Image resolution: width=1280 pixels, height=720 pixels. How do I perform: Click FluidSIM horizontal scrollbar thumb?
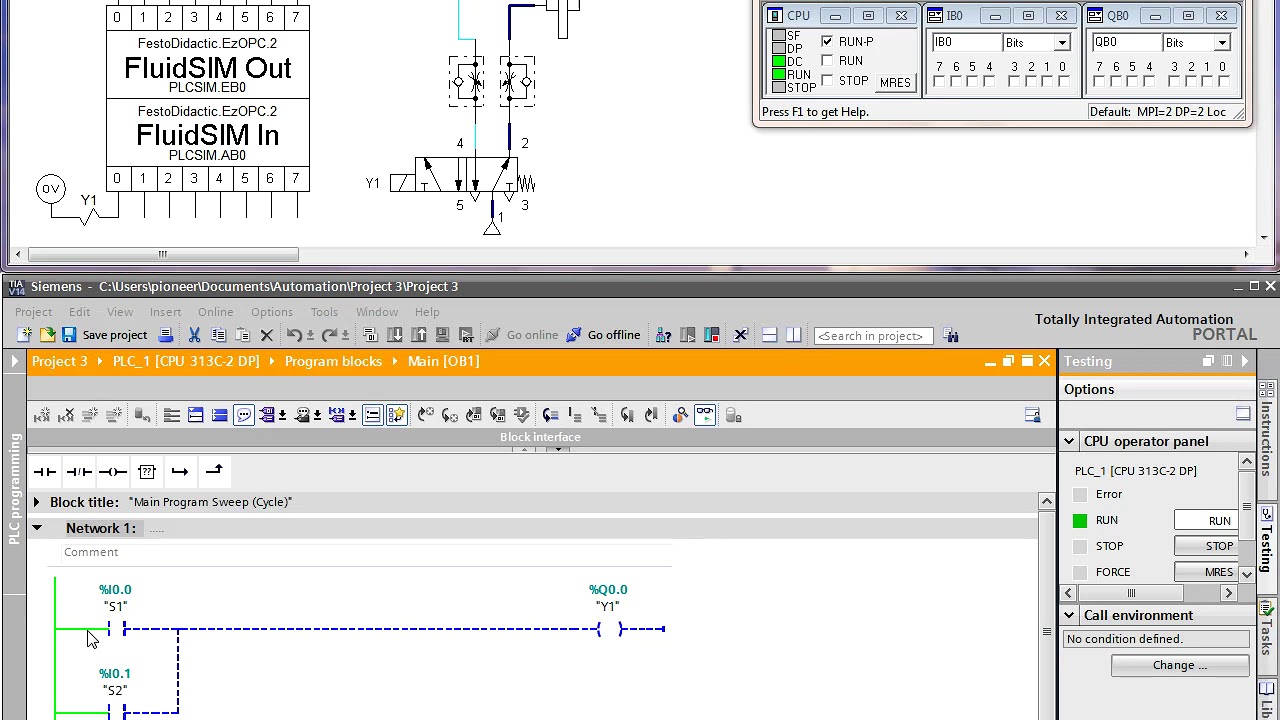pos(163,254)
